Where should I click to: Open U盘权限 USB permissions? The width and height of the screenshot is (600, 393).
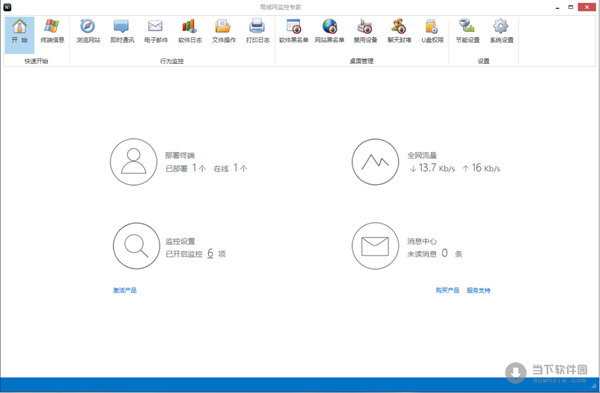click(432, 31)
